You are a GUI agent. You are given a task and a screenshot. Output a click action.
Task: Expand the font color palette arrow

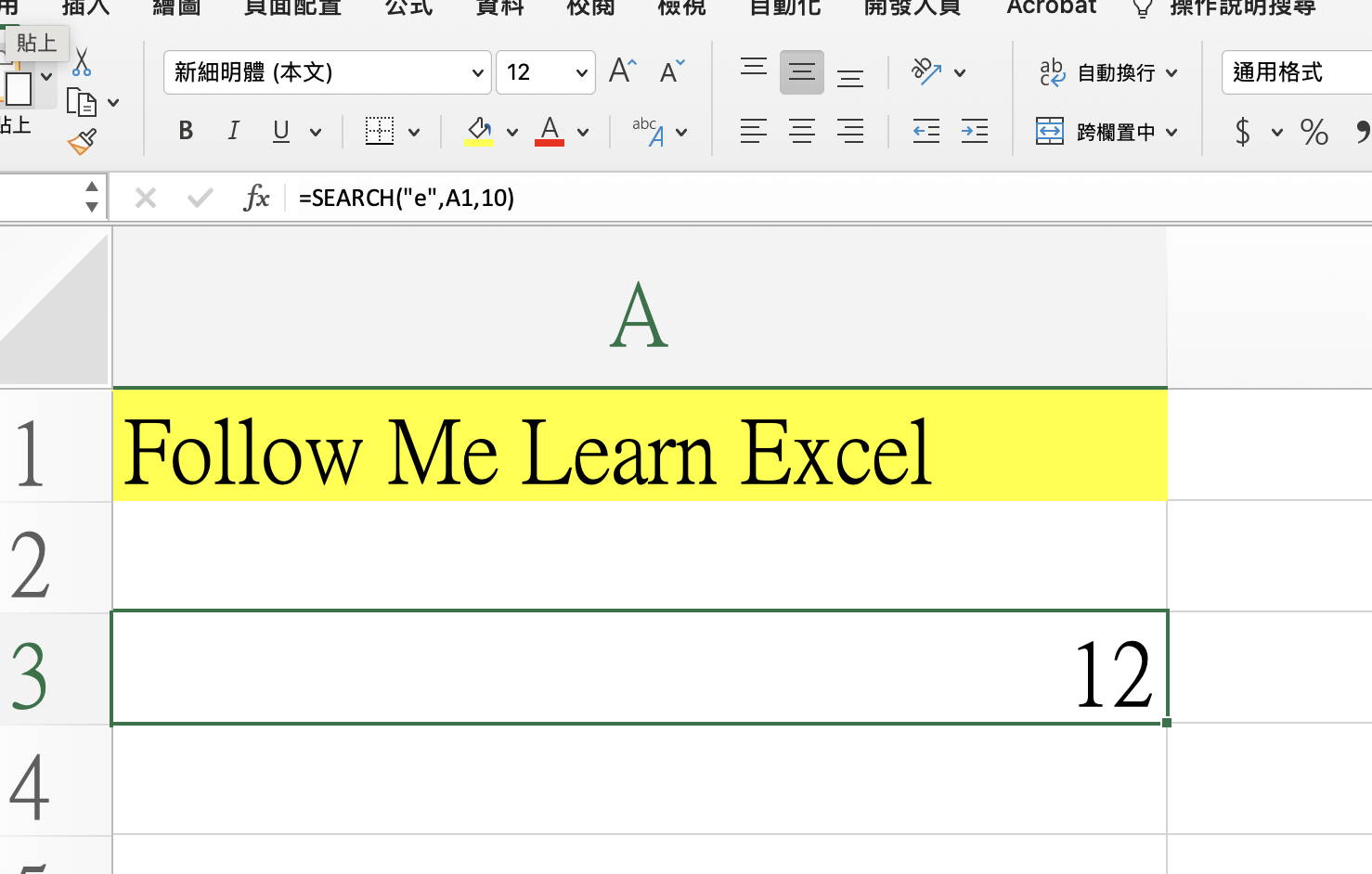[583, 133]
